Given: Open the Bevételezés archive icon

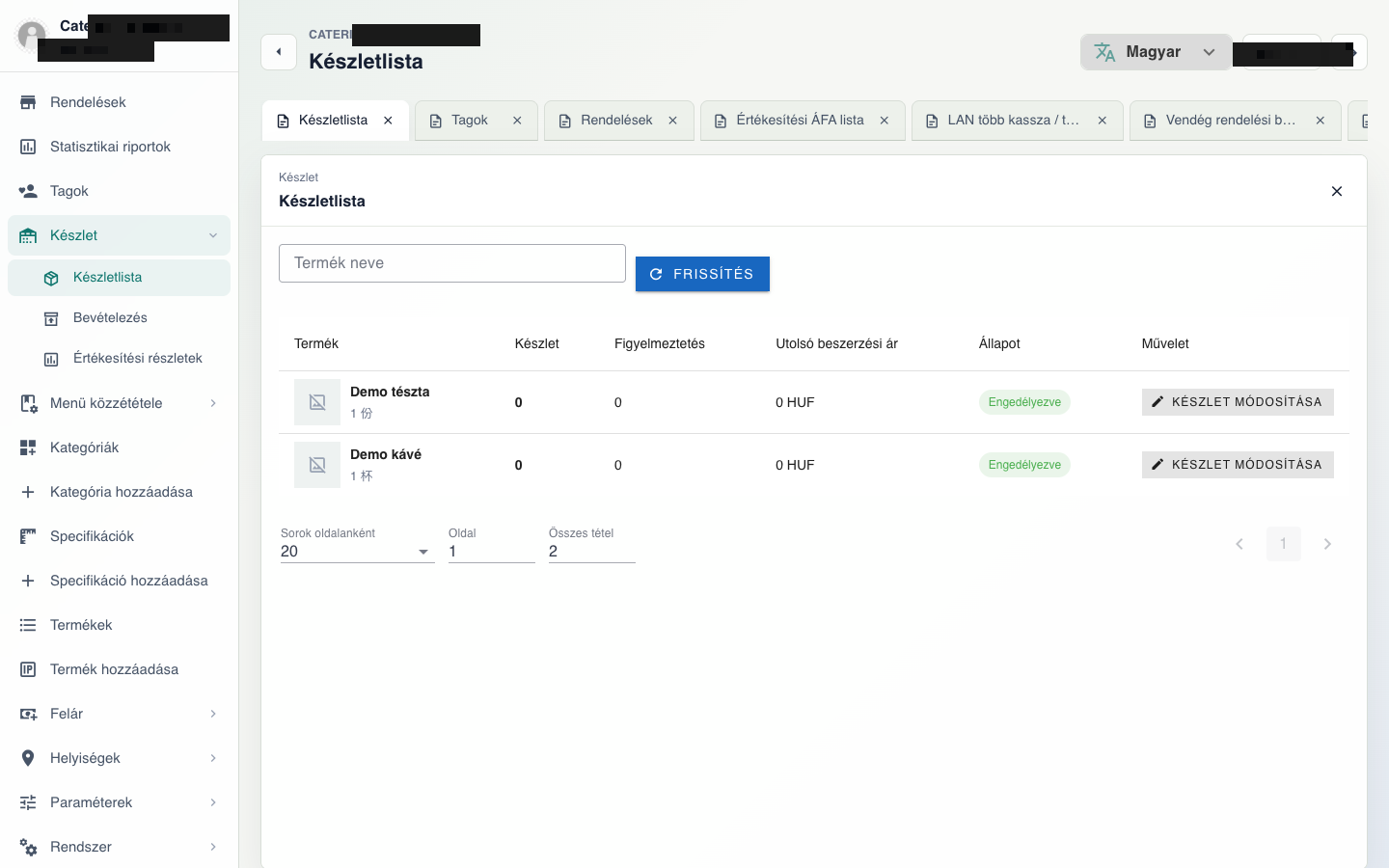Looking at the screenshot, I should 51,318.
